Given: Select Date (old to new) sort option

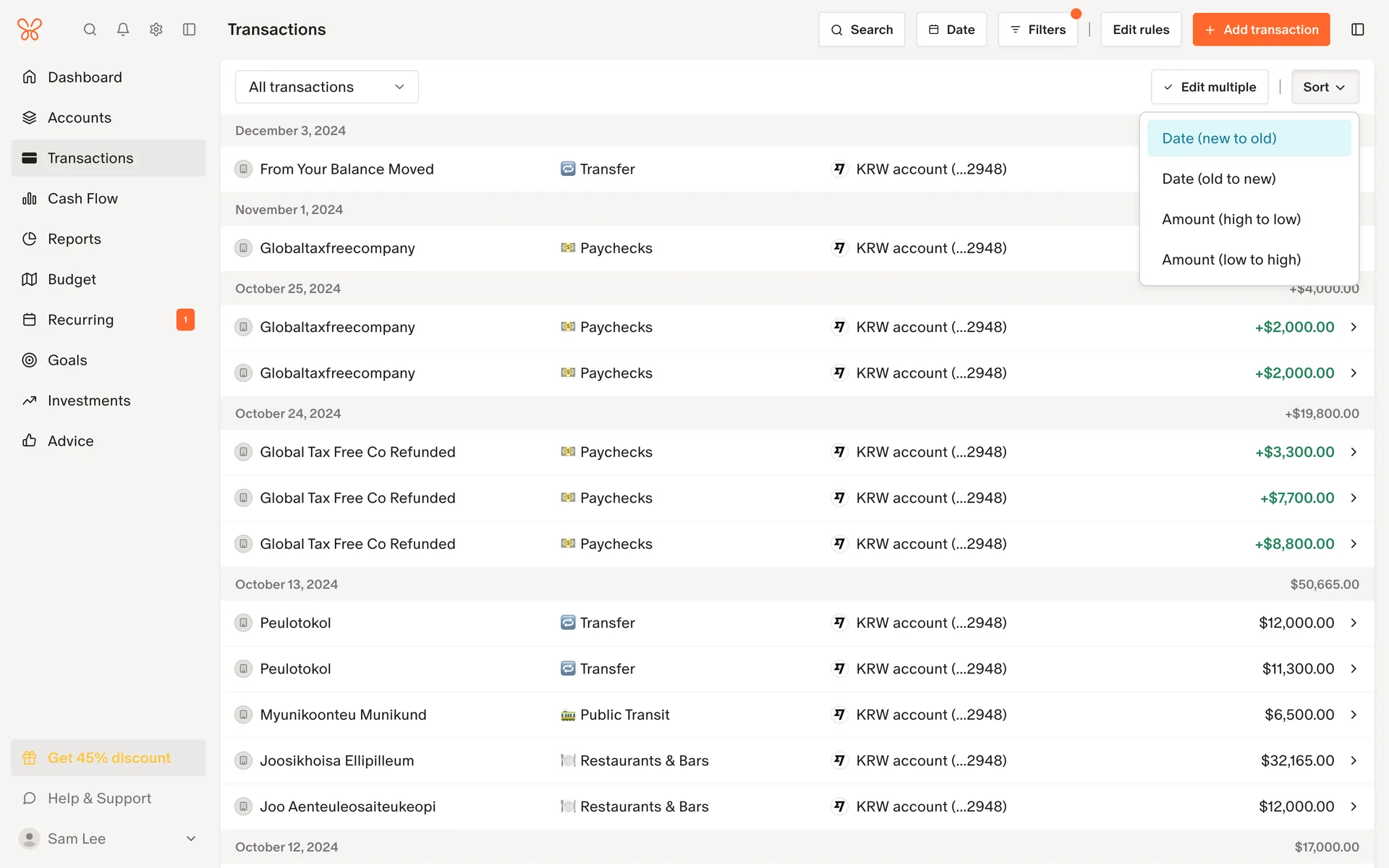Looking at the screenshot, I should 1218,179.
